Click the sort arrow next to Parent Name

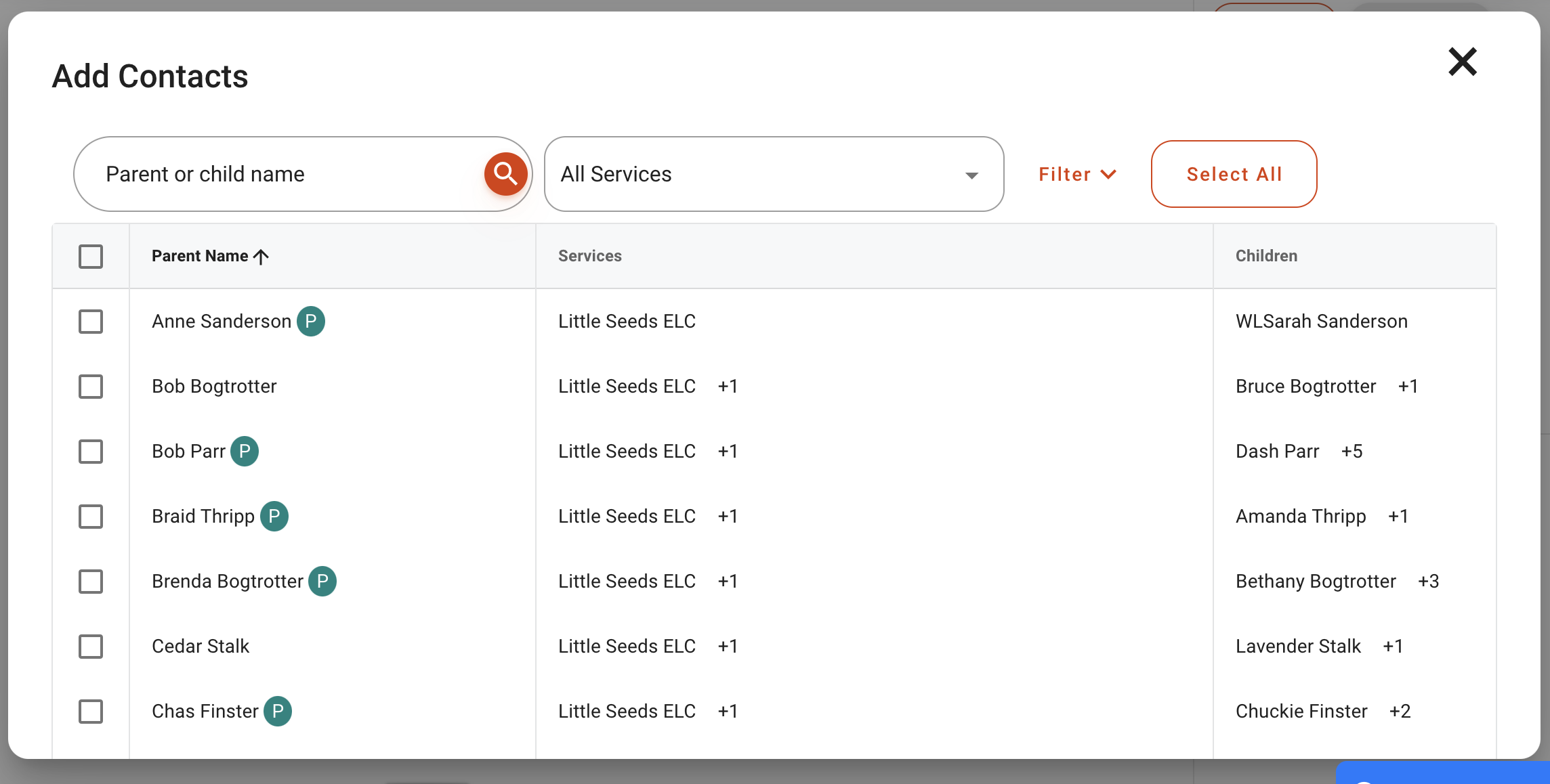click(x=261, y=257)
